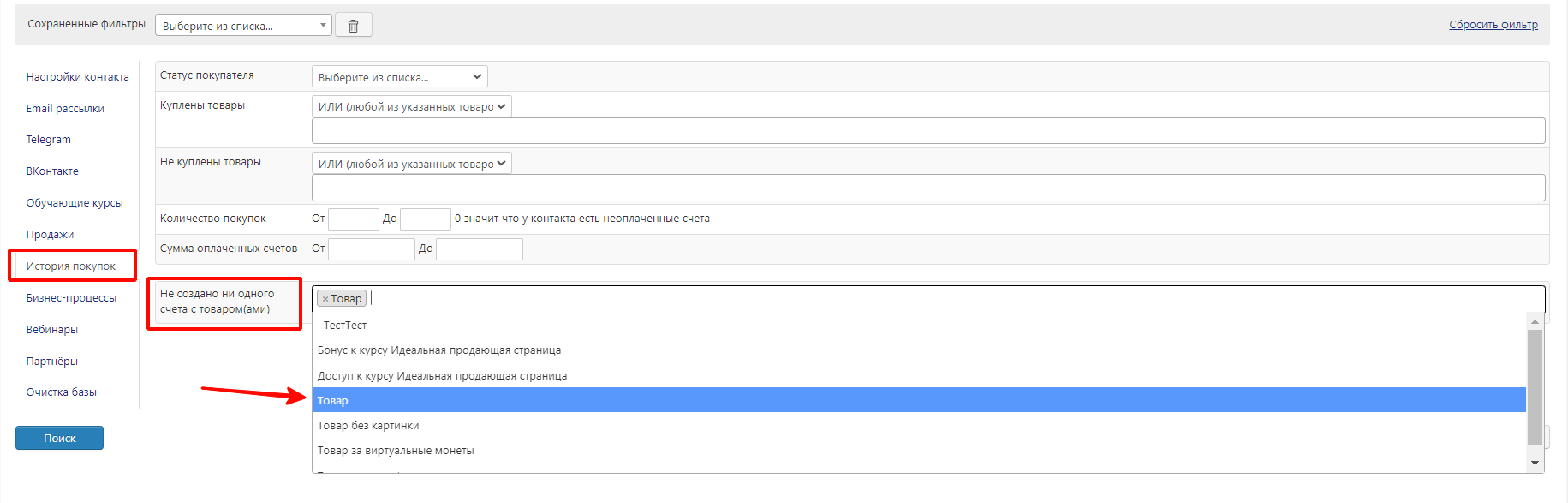Click Количество покупок От field

coord(353,219)
